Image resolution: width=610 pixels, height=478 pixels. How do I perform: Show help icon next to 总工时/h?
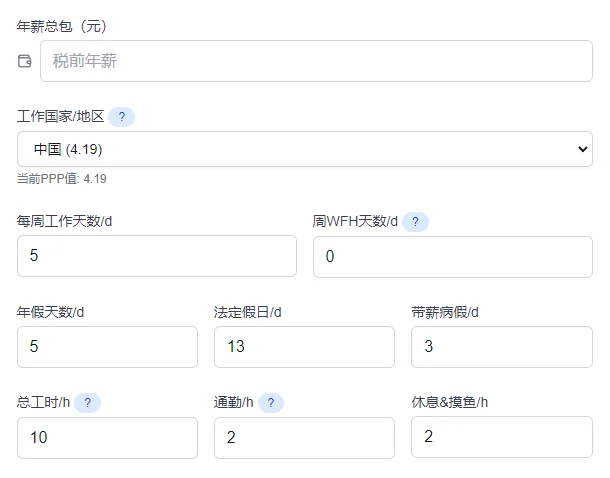click(87, 403)
